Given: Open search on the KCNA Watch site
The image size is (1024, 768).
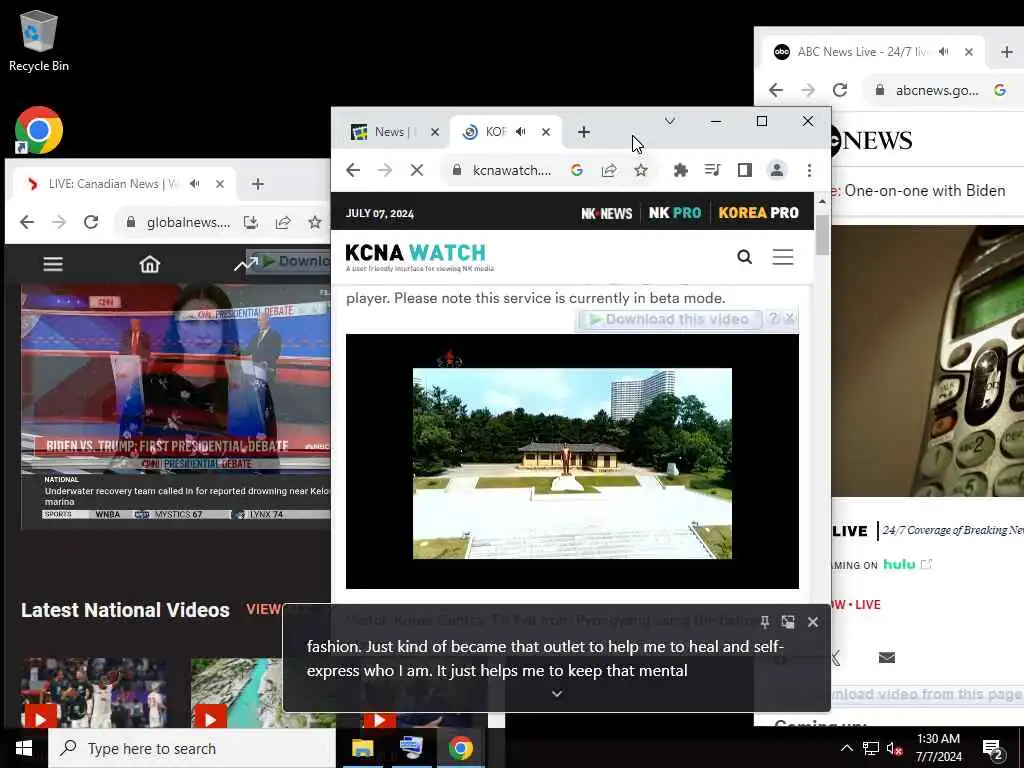Looking at the screenshot, I should (744, 257).
